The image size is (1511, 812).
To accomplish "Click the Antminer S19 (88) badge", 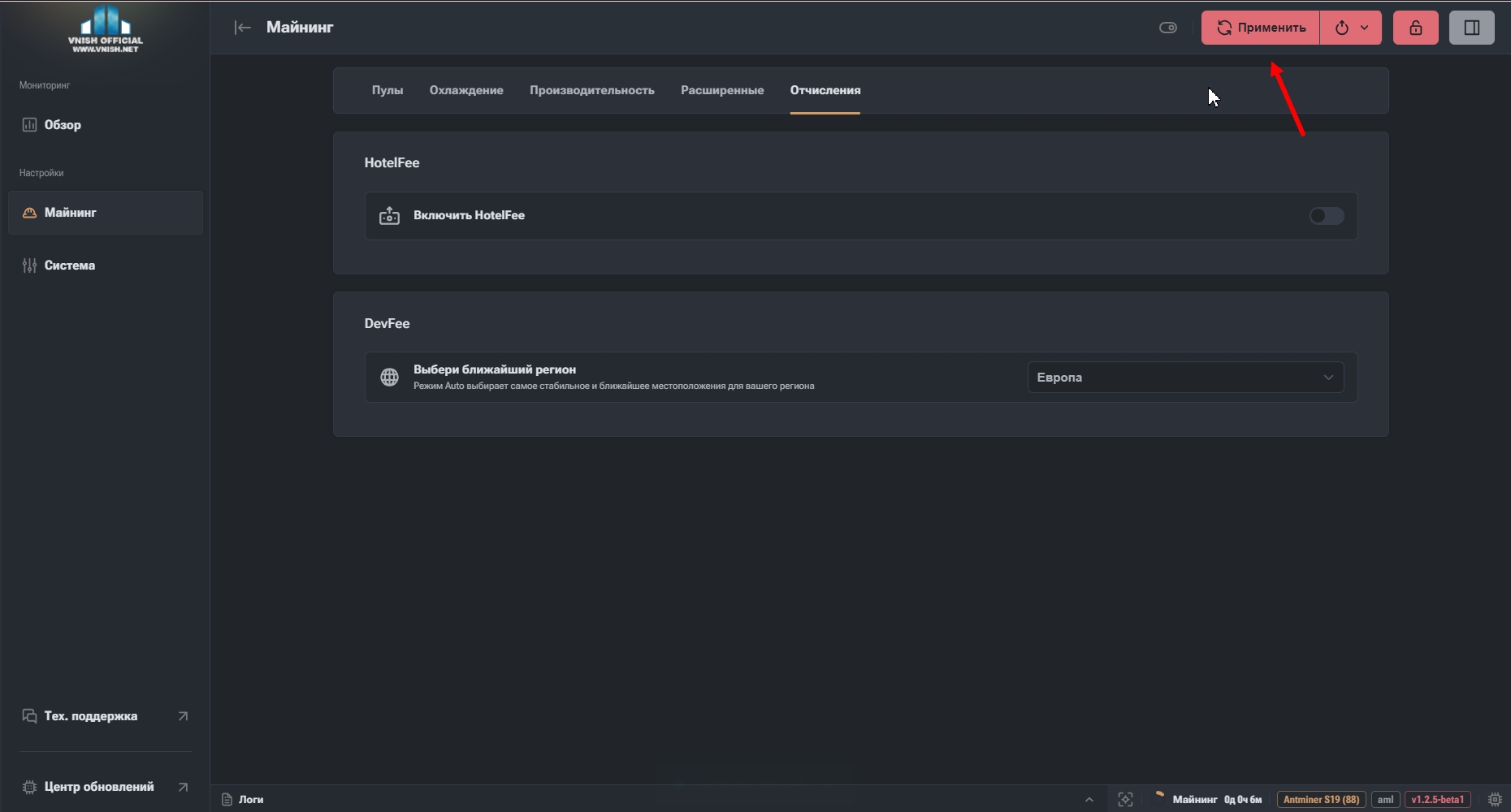I will (x=1322, y=800).
